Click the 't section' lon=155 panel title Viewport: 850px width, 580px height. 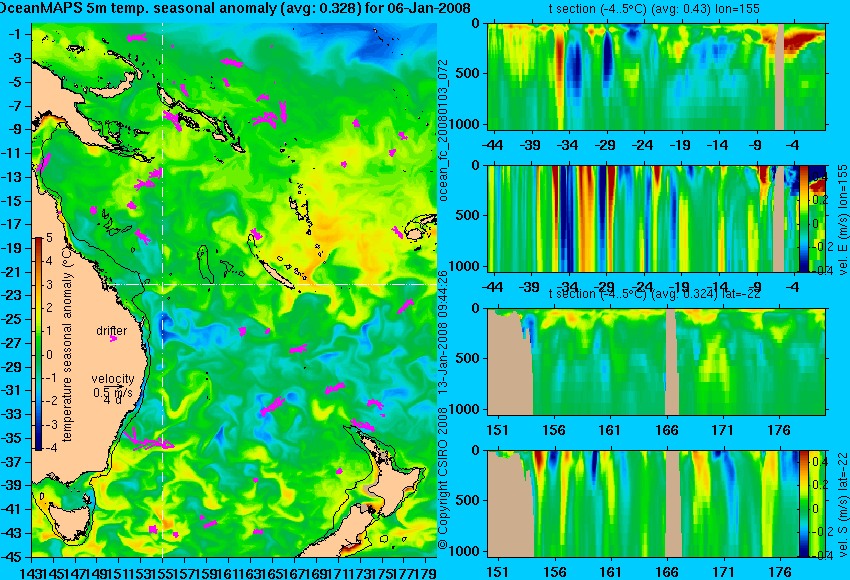coord(654,9)
